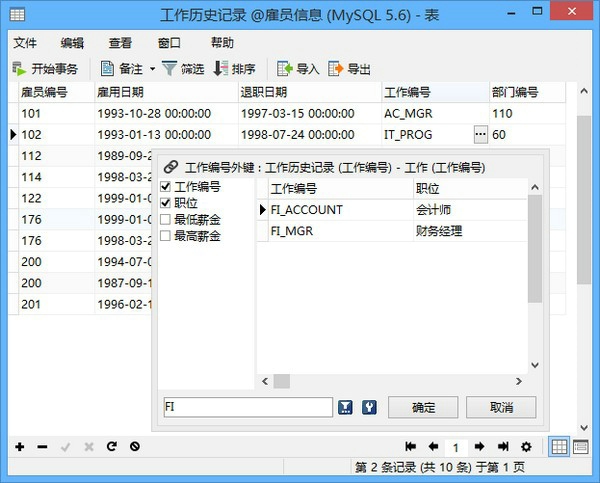The width and height of the screenshot is (600, 483).
Task: Open the 查看 menu
Action: [x=120, y=43]
